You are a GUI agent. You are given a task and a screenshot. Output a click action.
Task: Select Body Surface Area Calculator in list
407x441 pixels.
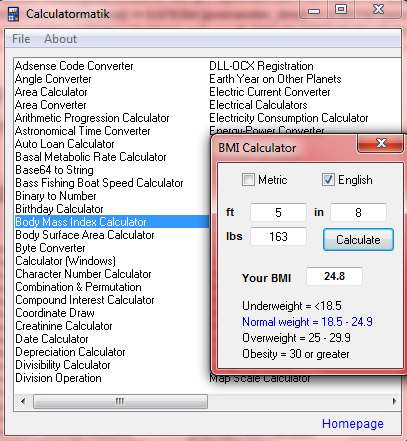(85, 235)
